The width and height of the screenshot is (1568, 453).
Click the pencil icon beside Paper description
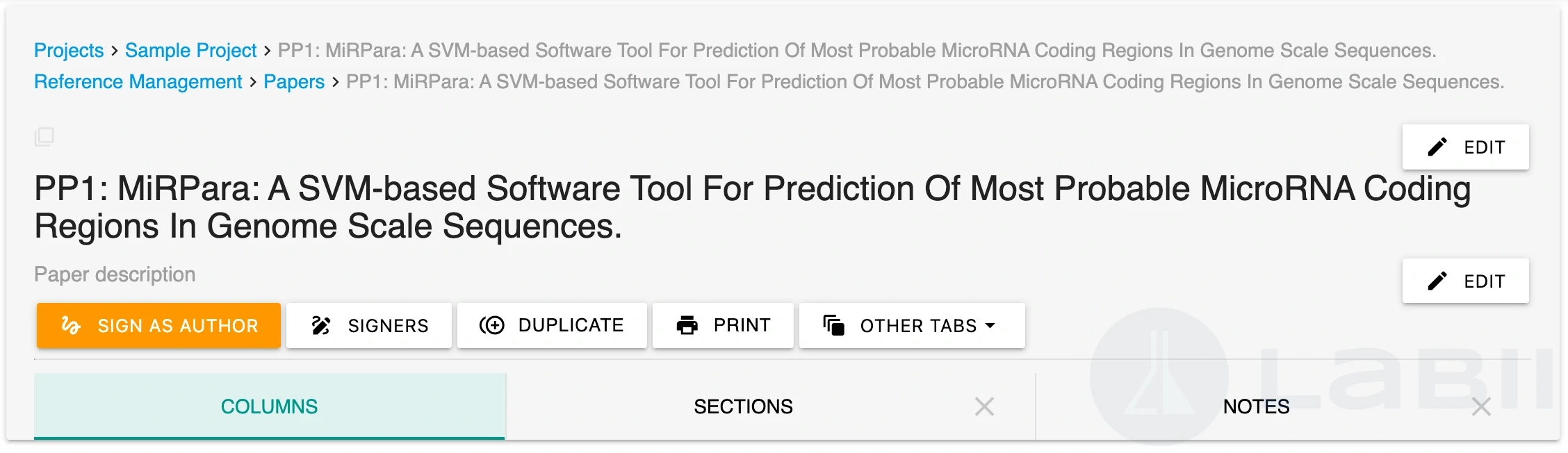(x=1437, y=281)
